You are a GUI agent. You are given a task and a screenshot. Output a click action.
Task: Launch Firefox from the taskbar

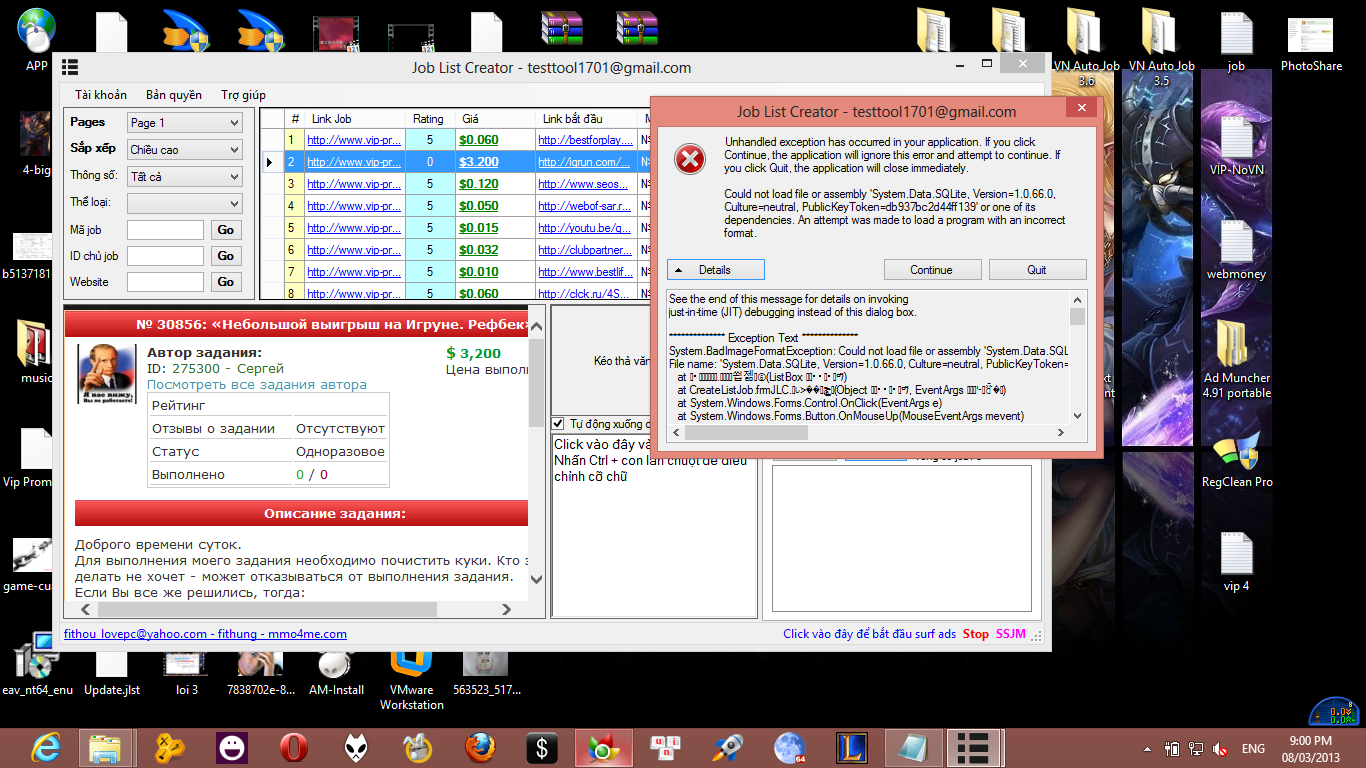click(479, 747)
